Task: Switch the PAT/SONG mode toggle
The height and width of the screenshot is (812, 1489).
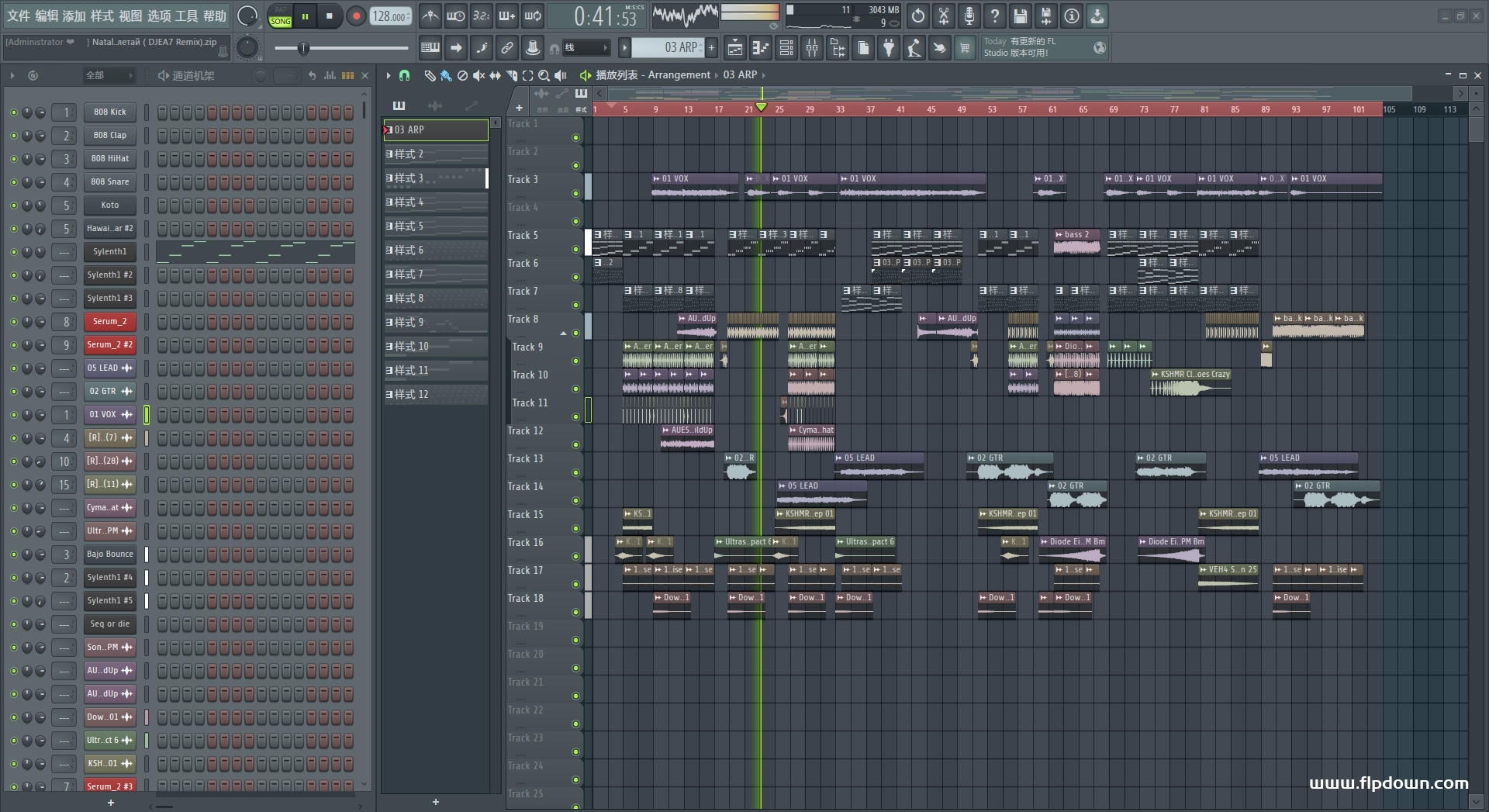Action: coord(280,16)
